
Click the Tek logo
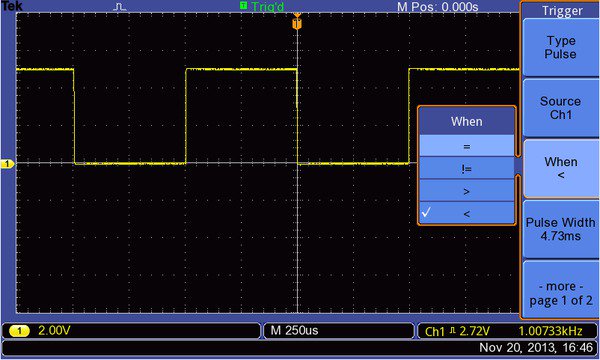click(12, 6)
